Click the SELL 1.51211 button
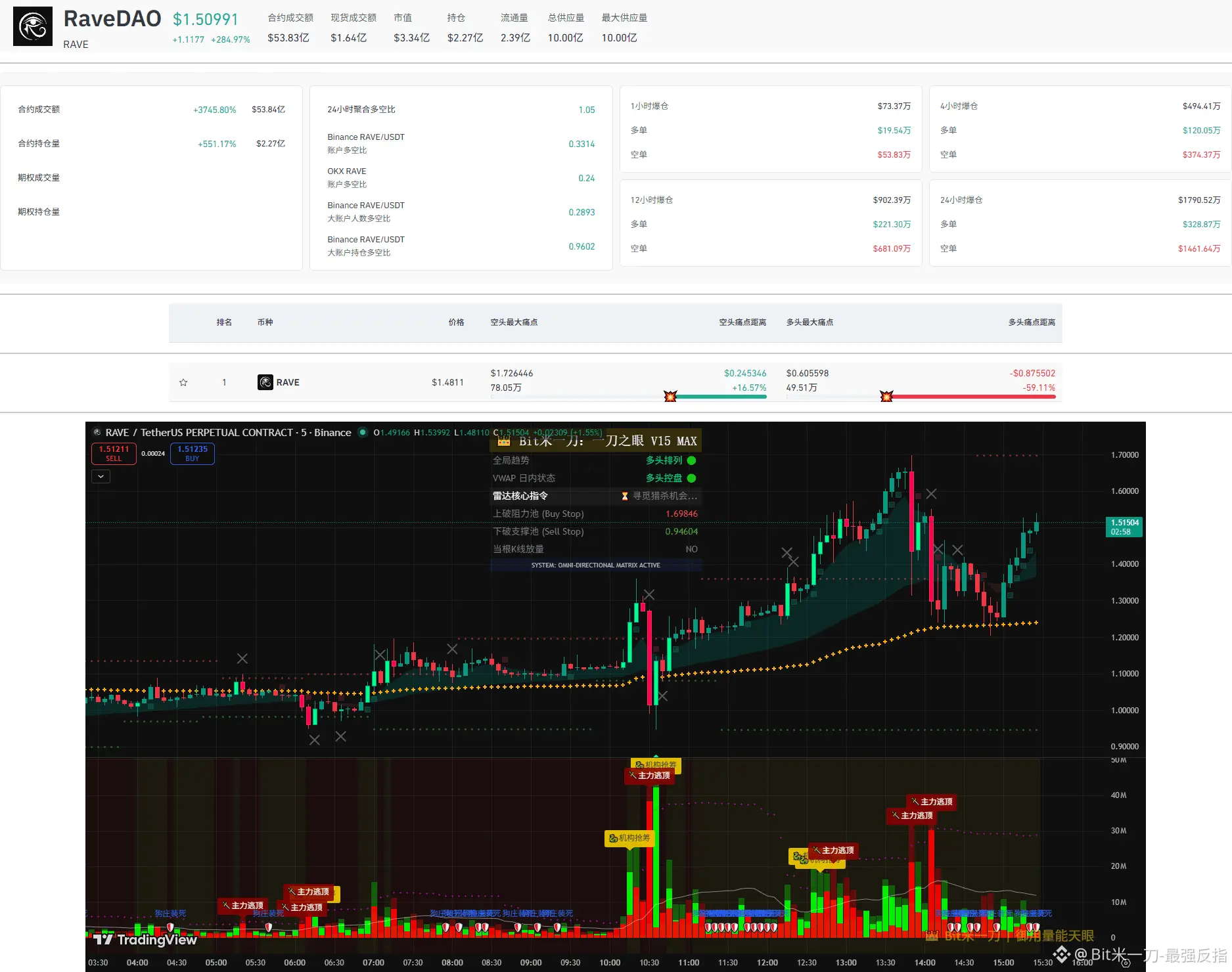The image size is (1232, 972). [114, 453]
